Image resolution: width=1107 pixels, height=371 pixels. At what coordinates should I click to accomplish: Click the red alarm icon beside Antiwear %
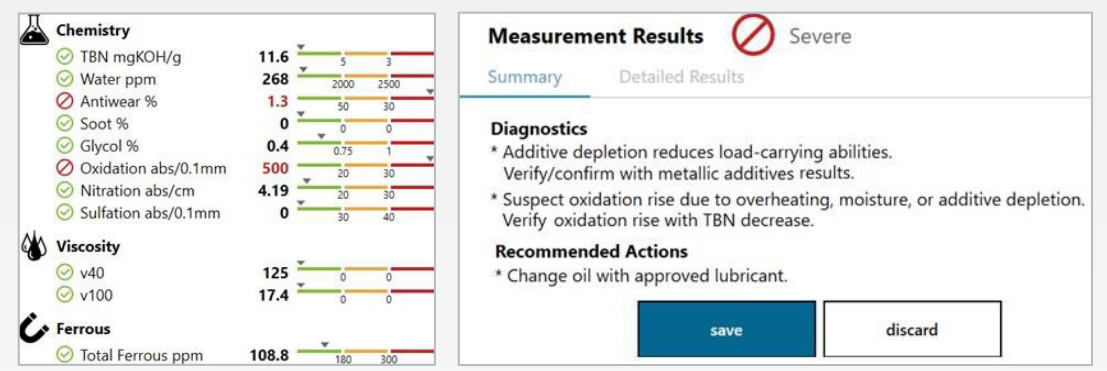pos(66,102)
